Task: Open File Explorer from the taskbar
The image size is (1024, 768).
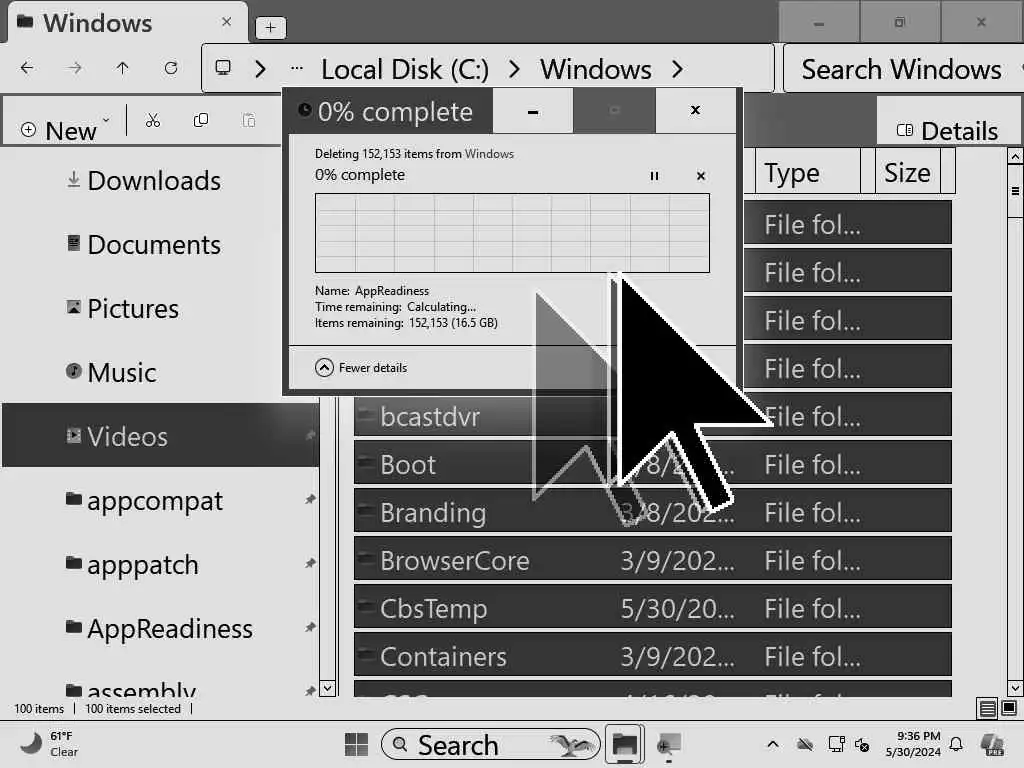Action: [625, 744]
